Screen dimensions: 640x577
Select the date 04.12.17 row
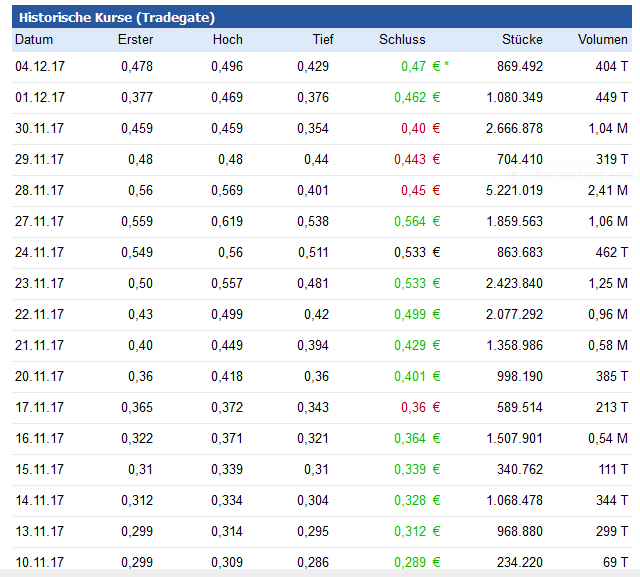[40, 66]
